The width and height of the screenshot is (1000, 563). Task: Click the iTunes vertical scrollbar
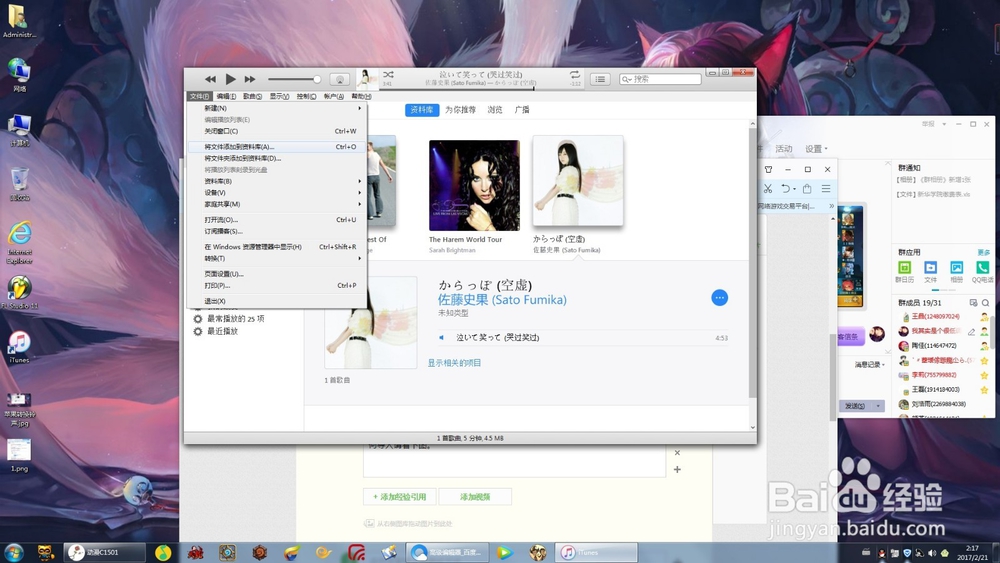pos(753,261)
